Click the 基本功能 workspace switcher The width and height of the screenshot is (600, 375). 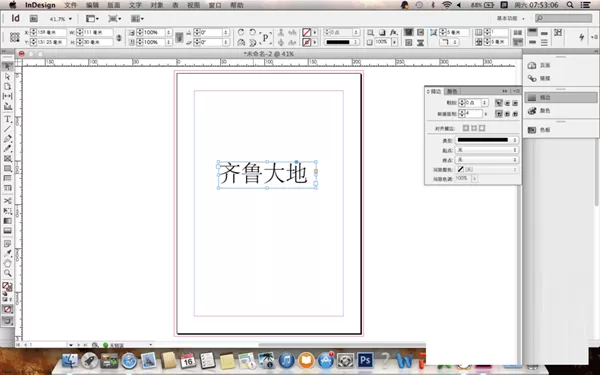[x=510, y=18]
